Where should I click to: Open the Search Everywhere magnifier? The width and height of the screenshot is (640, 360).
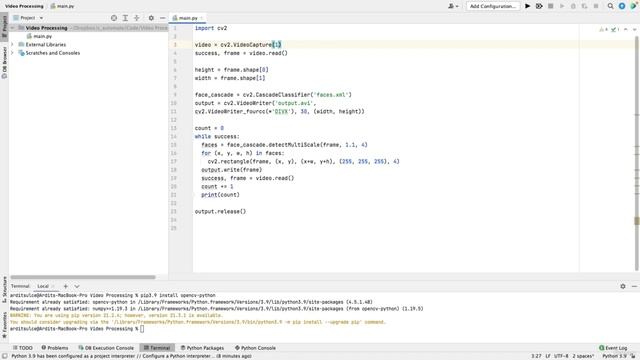(610, 6)
